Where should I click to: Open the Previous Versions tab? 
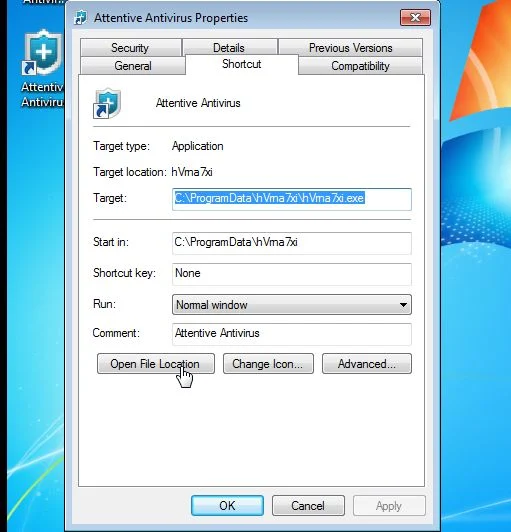coord(351,48)
